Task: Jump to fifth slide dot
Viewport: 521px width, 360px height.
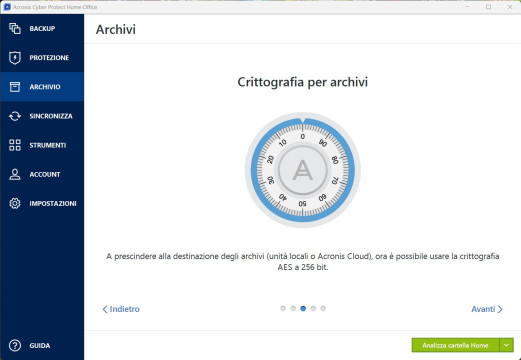Action: tap(323, 308)
